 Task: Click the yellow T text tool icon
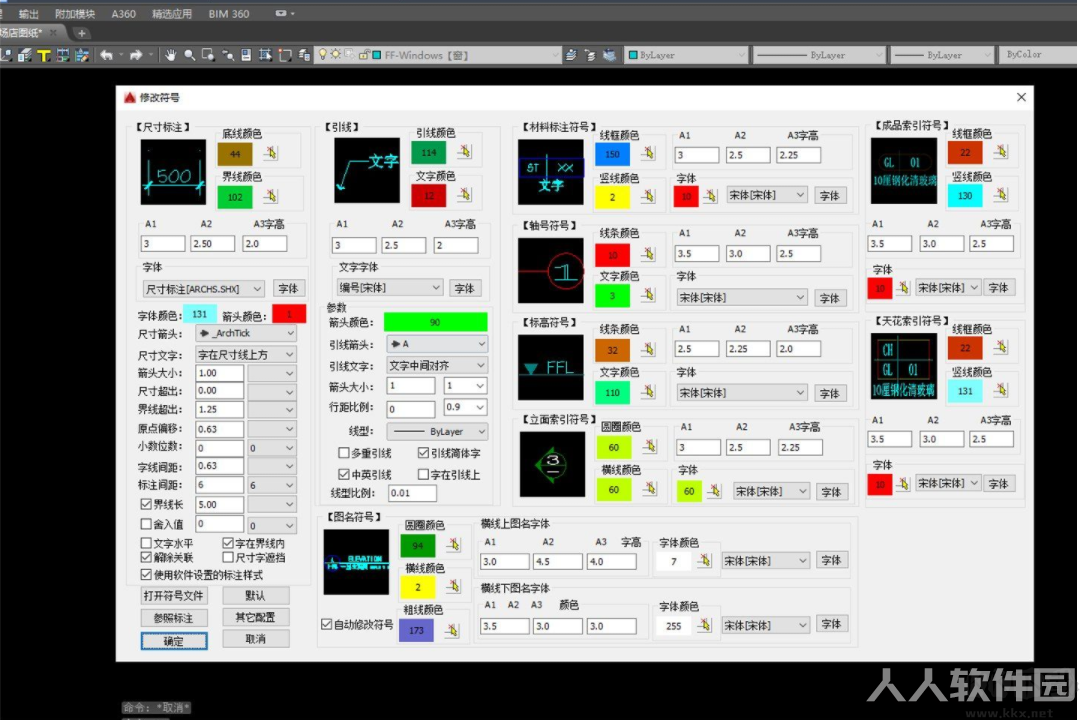click(44, 56)
